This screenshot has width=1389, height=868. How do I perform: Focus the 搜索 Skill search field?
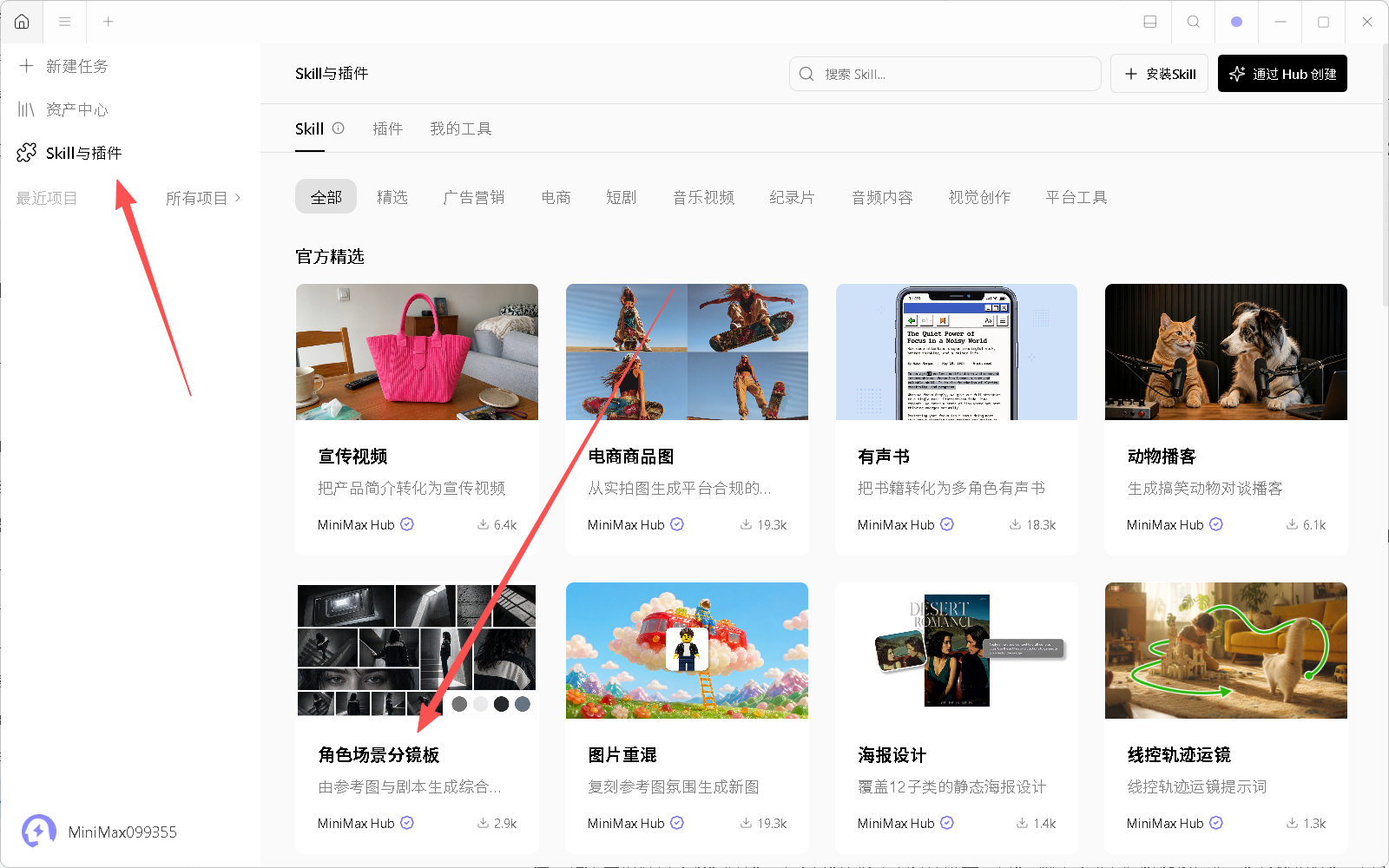coord(945,74)
